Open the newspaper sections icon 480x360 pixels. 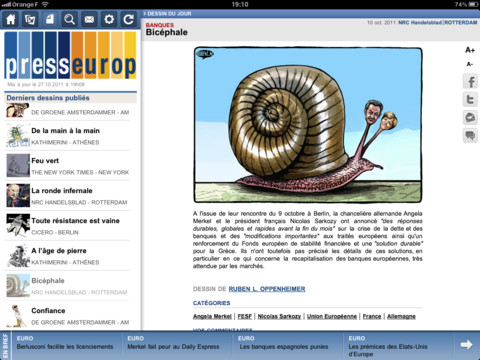coord(30,20)
